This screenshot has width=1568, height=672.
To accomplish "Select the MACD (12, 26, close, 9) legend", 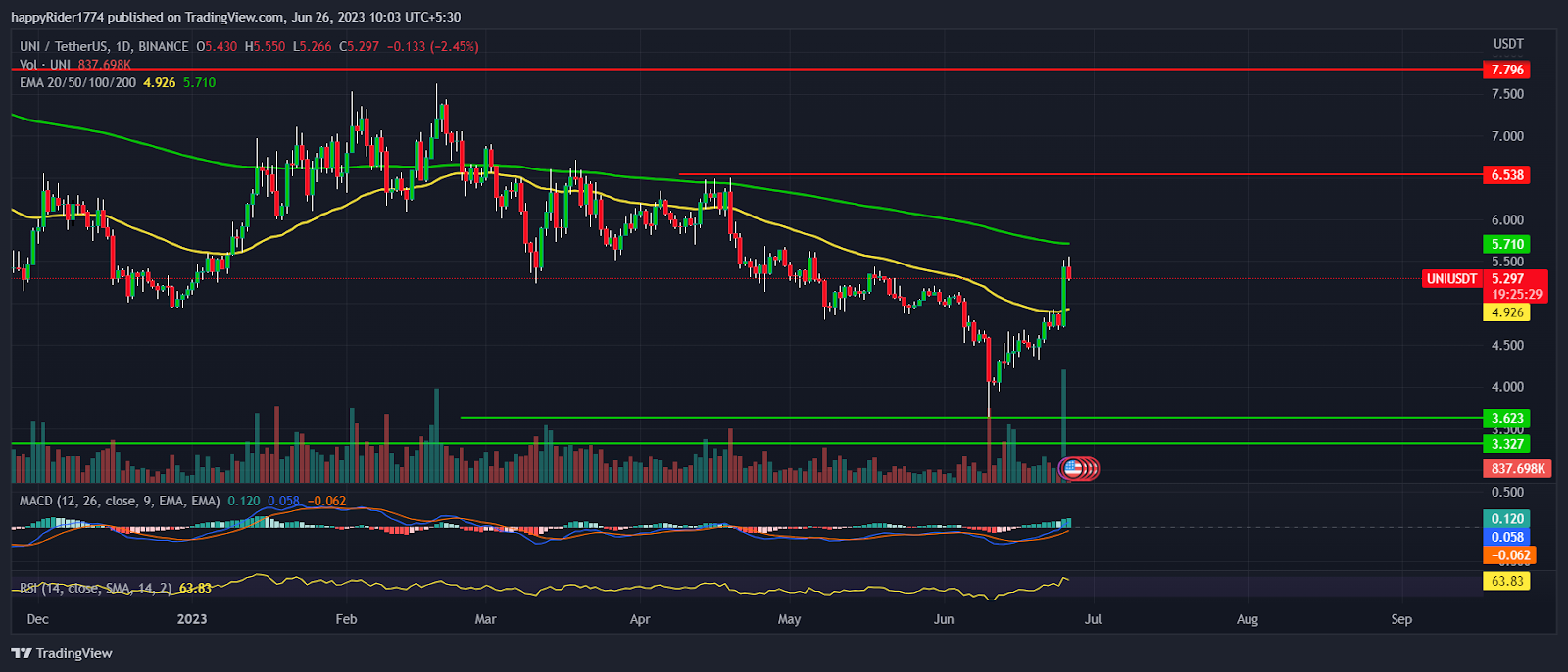I will coord(120,501).
